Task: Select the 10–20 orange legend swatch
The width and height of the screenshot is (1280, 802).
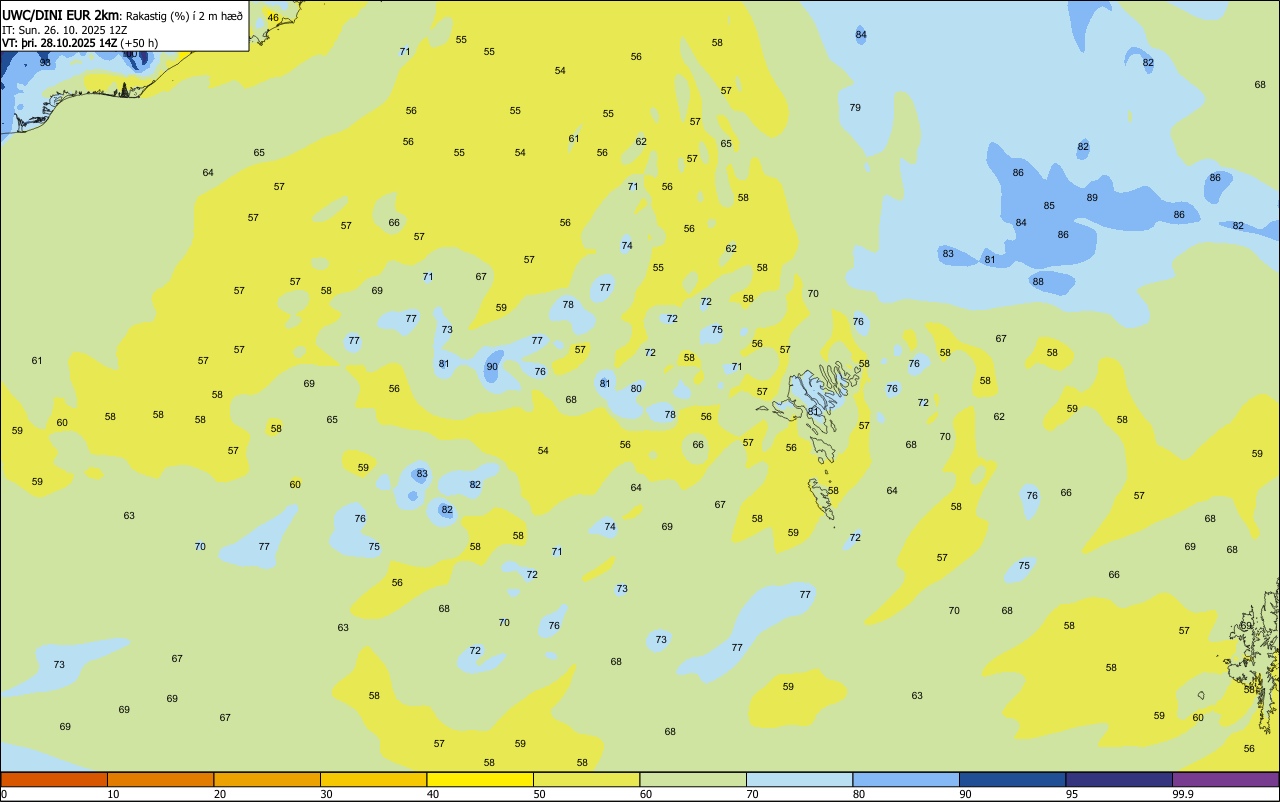Action: point(160,779)
